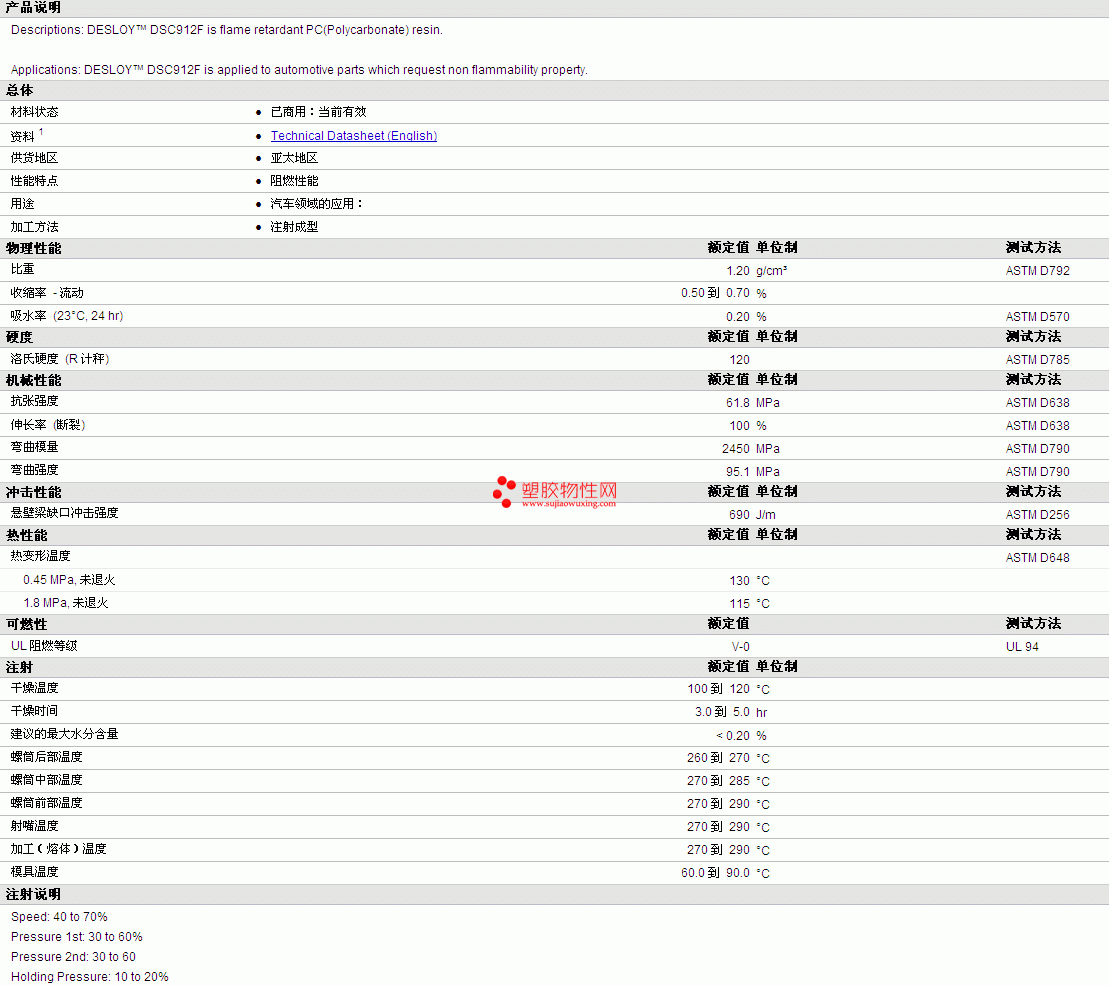
Task: Click the 2450 MPa flexural modulus value
Action: [750, 449]
